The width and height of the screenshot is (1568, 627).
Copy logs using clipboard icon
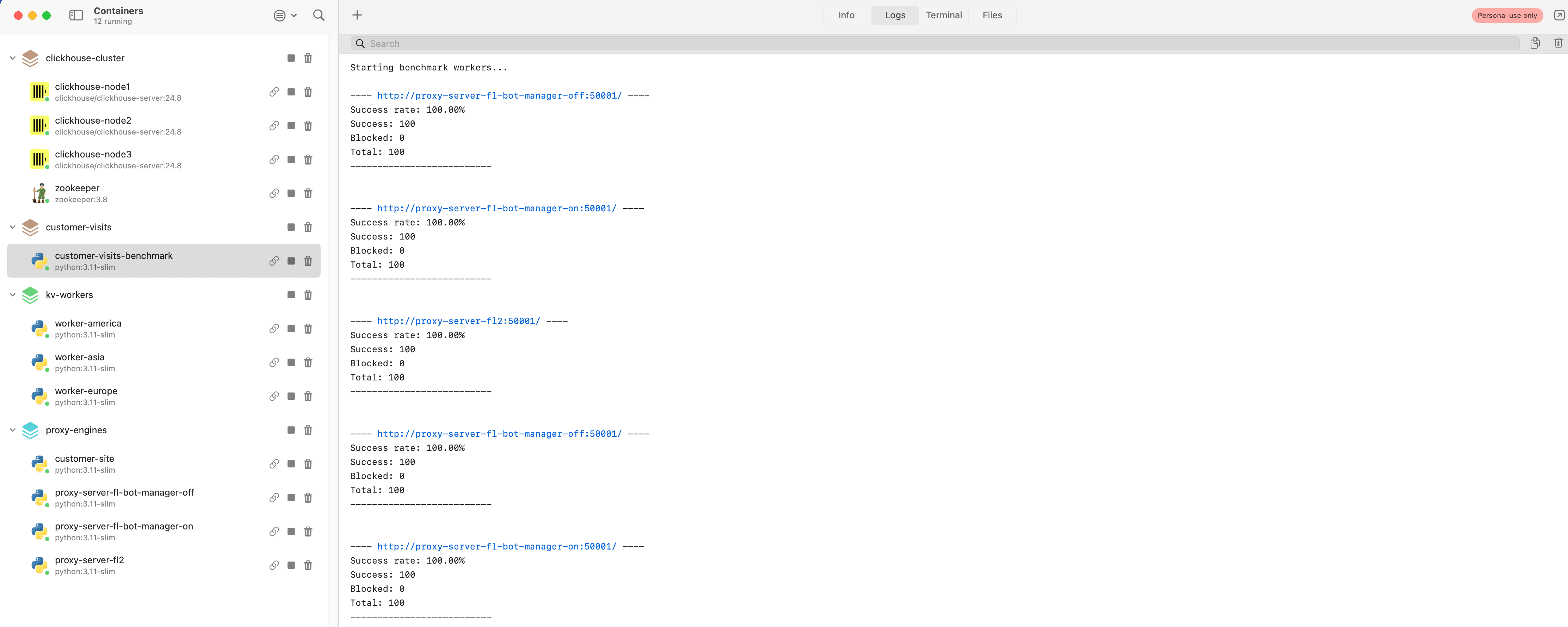(x=1535, y=43)
